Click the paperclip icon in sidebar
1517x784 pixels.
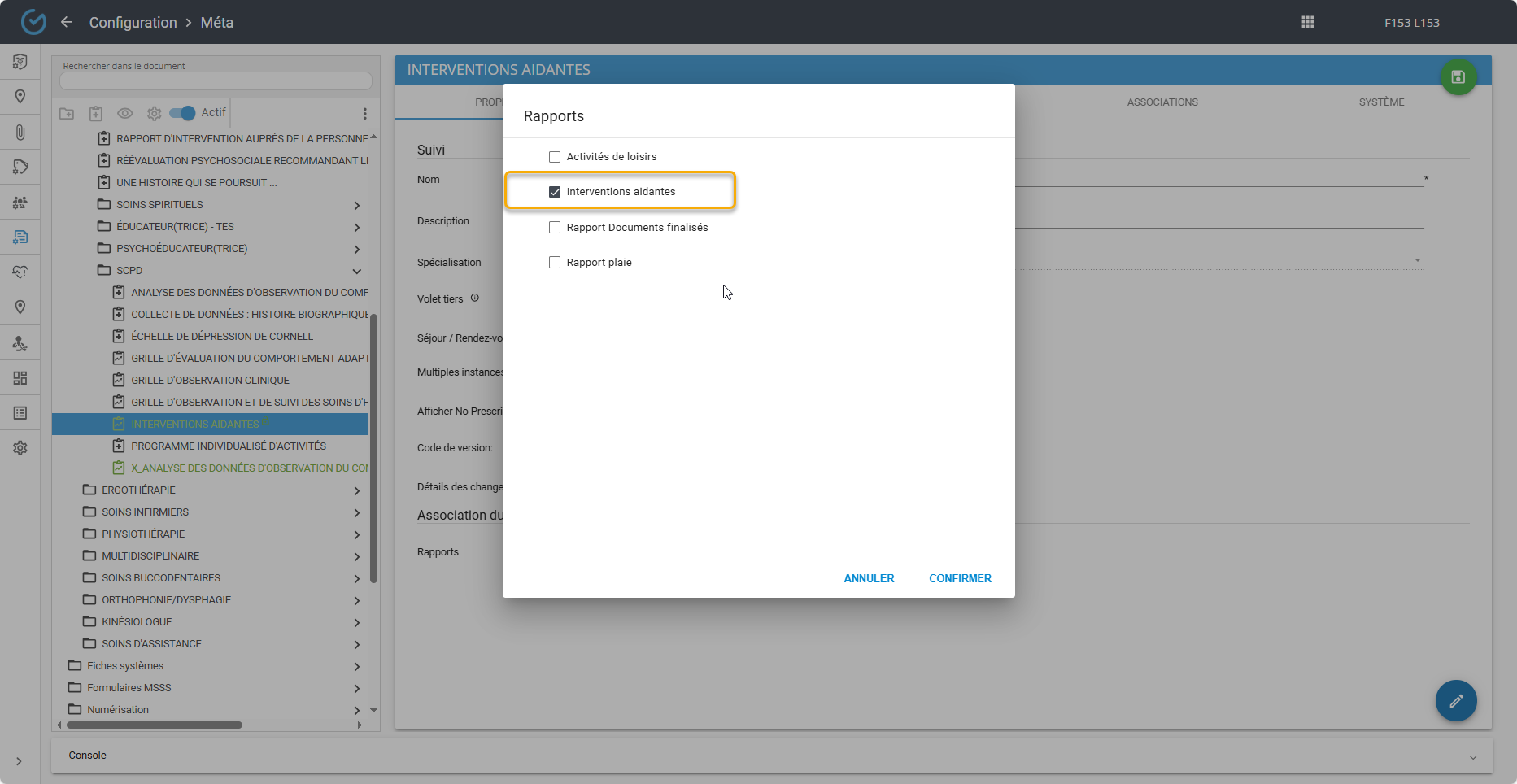coord(20,132)
